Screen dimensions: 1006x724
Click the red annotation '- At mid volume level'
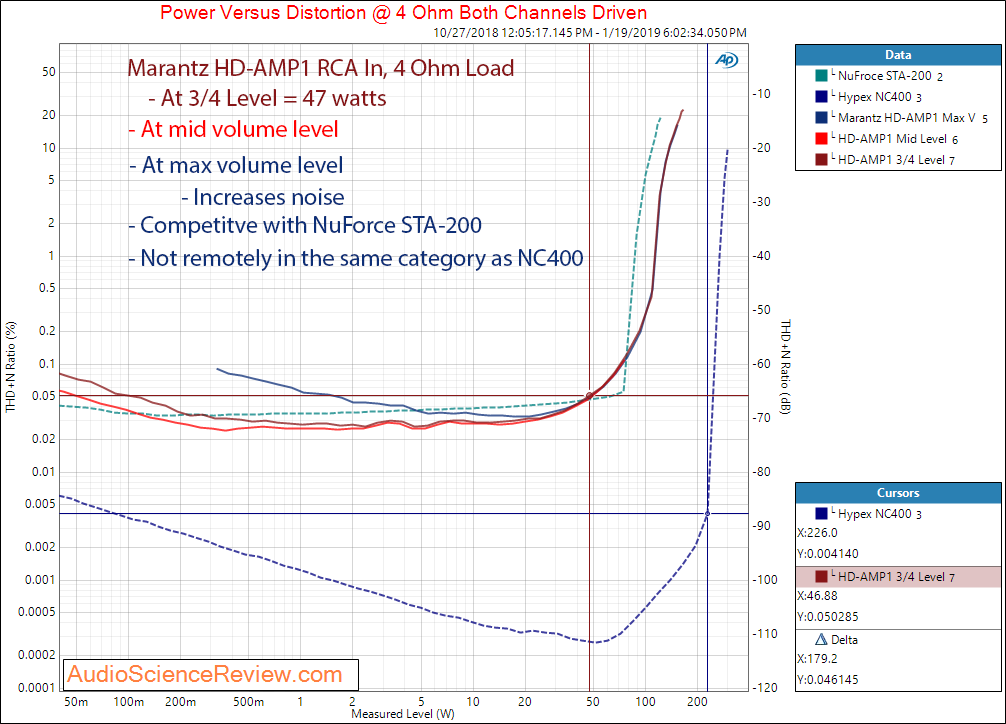(x=233, y=129)
